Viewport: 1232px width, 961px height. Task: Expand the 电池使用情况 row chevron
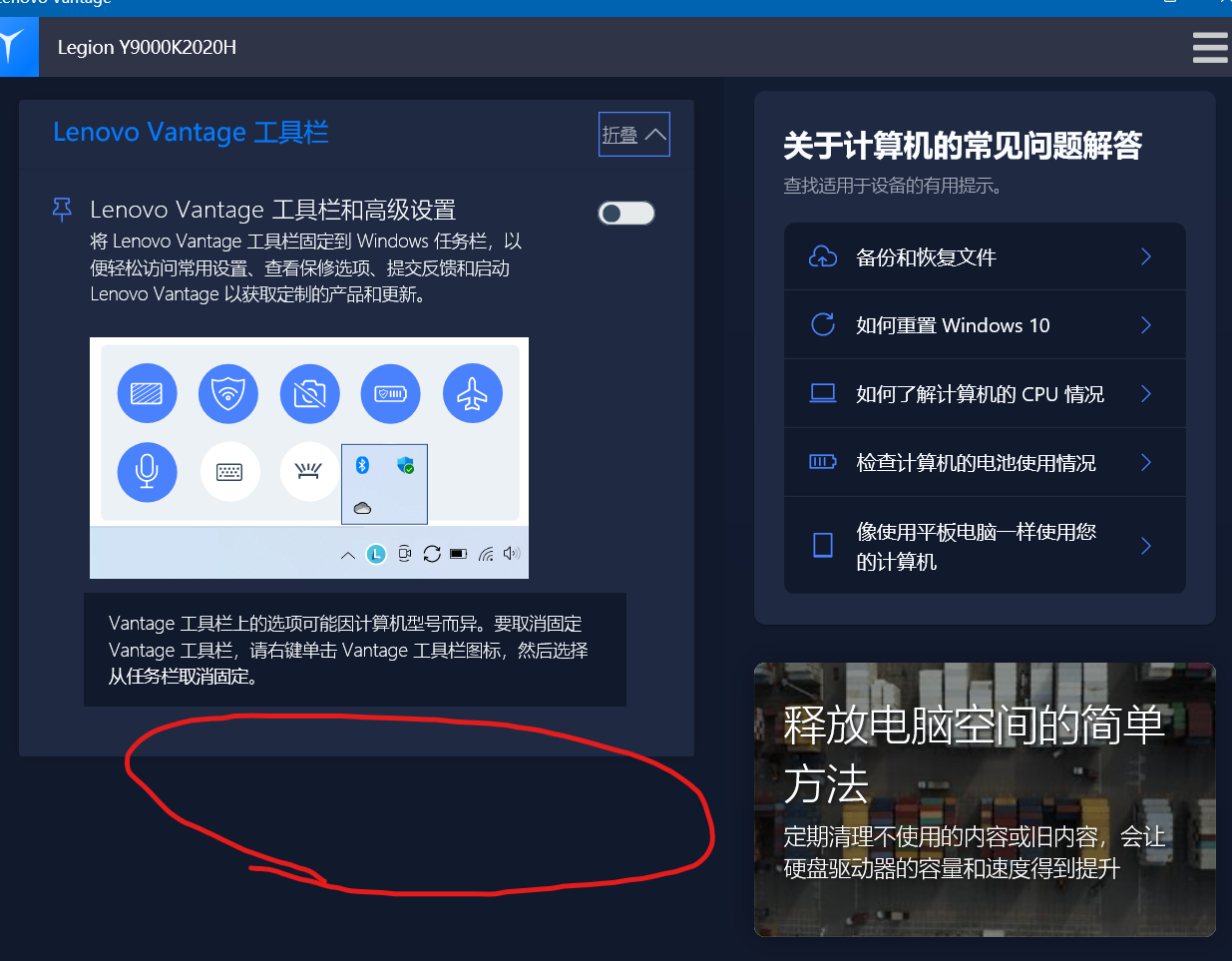1146,462
